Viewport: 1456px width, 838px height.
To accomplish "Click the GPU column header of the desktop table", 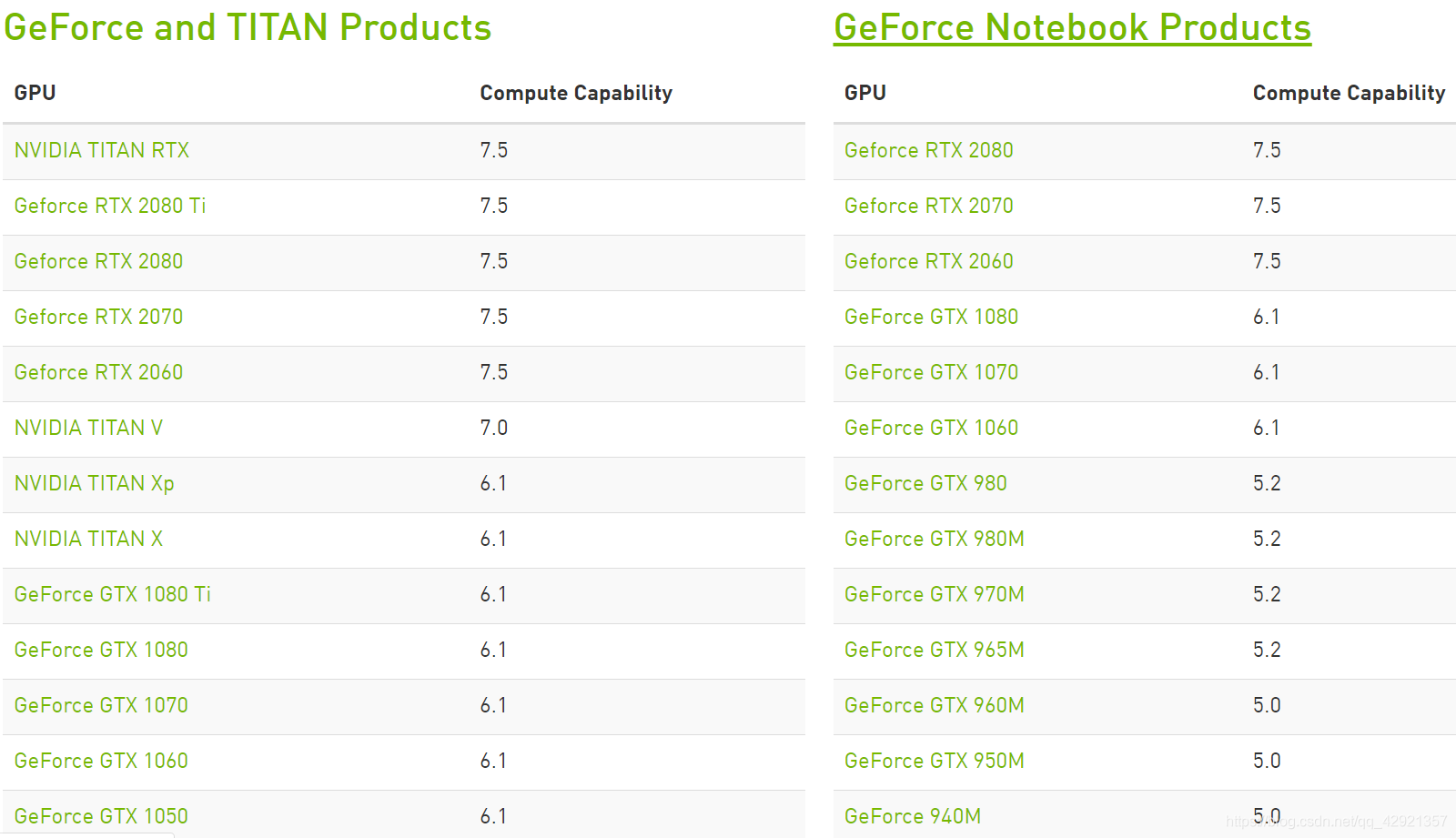I will tap(35, 93).
